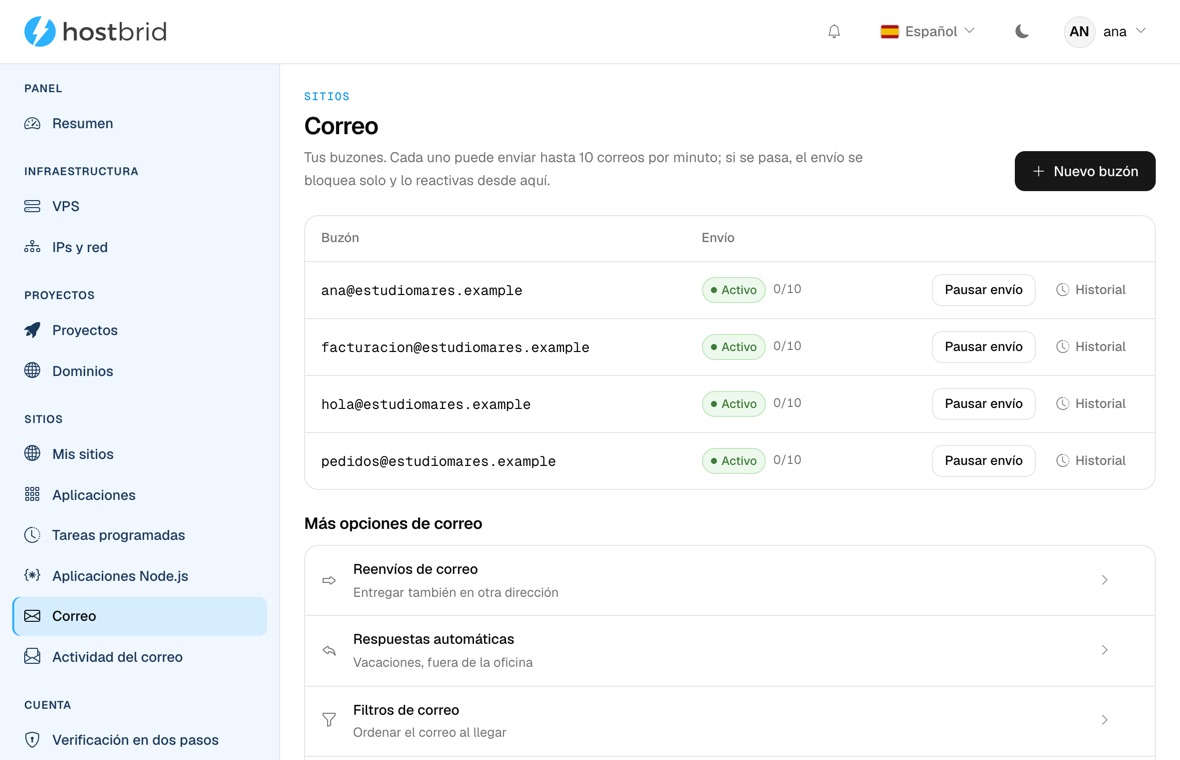The image size is (1180, 760).
Task: Click the Dominios globe icon
Action: 32,370
